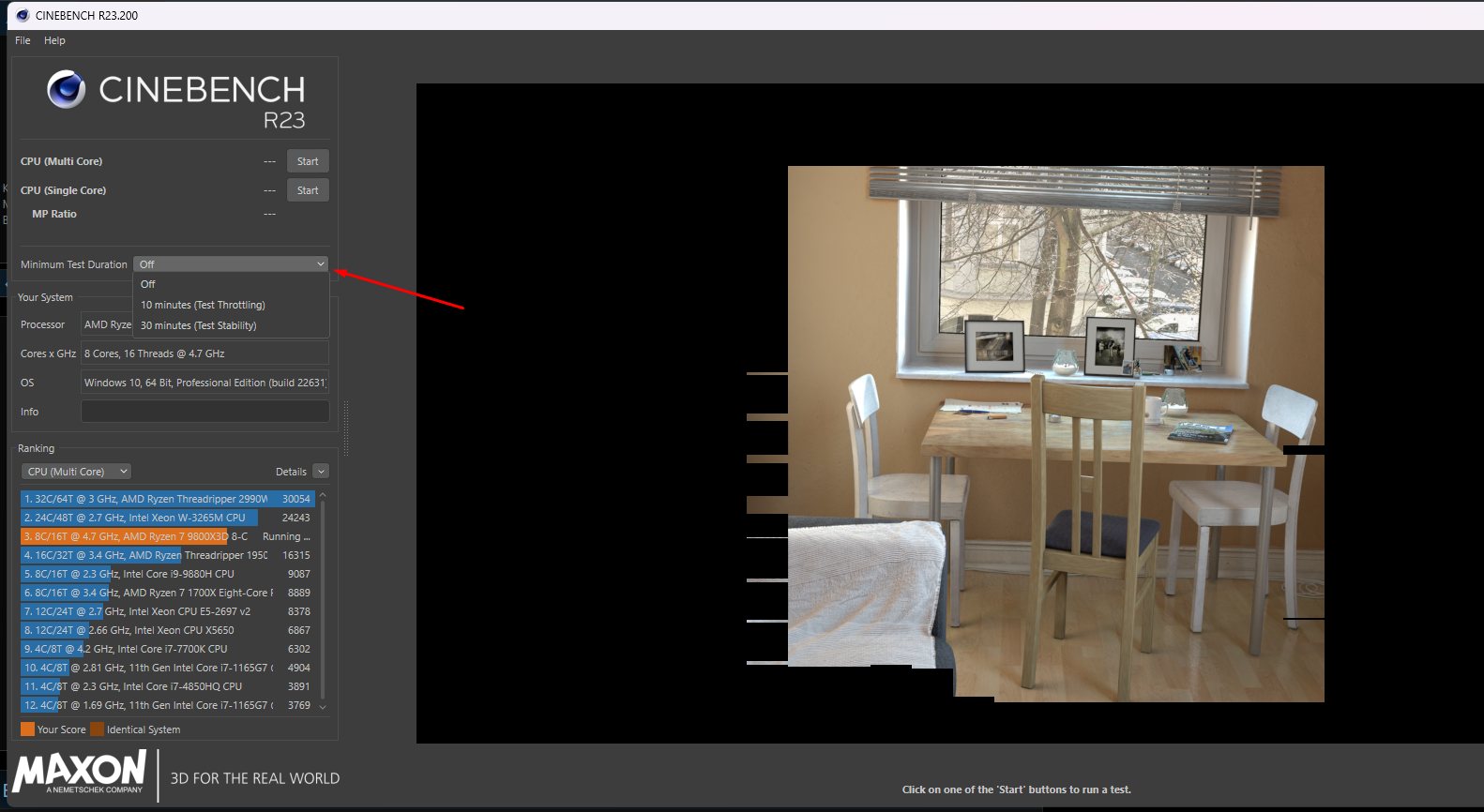Select the Threadripper 1950 ranking row
This screenshot has height=812, width=1484.
(167, 555)
